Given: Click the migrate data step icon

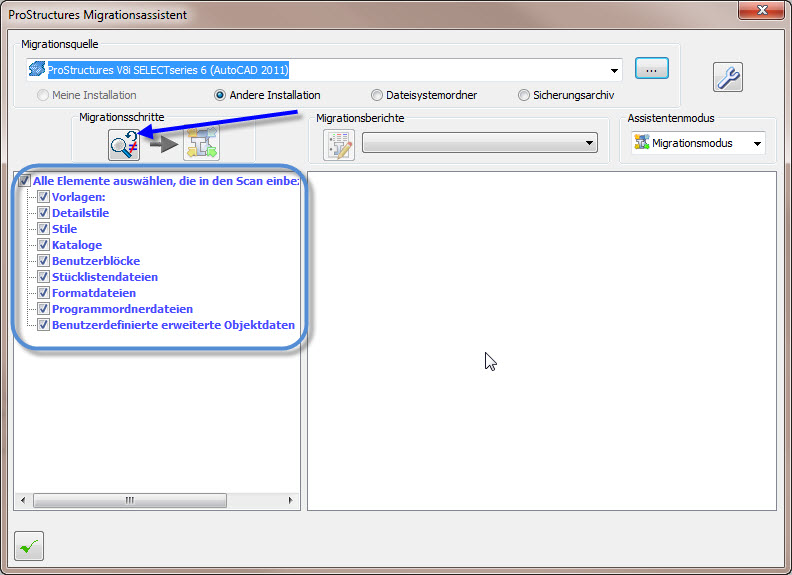Looking at the screenshot, I should (201, 145).
